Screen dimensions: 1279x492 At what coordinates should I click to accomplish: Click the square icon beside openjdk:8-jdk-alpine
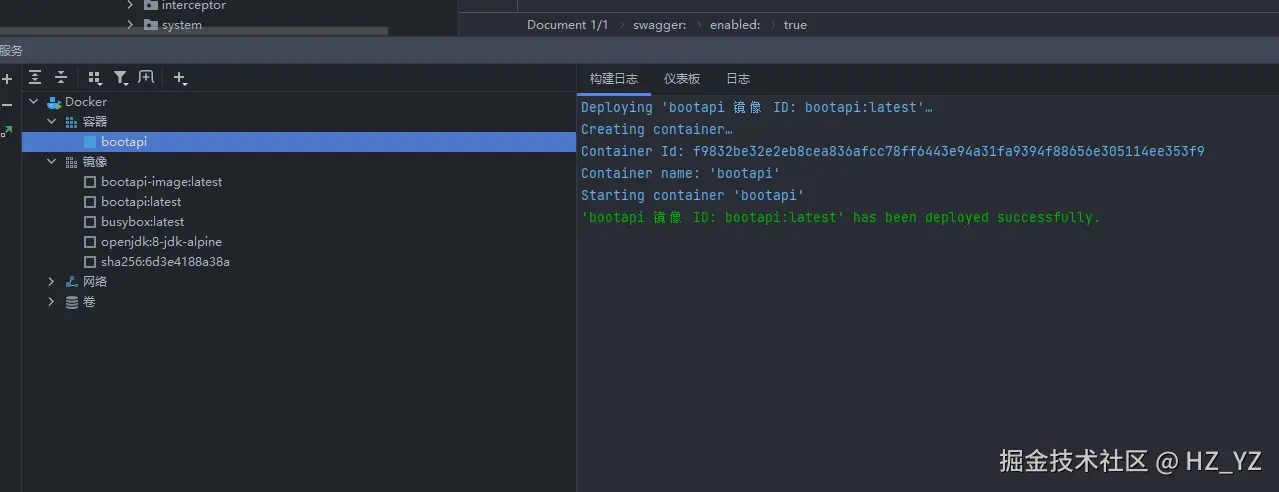(x=90, y=242)
